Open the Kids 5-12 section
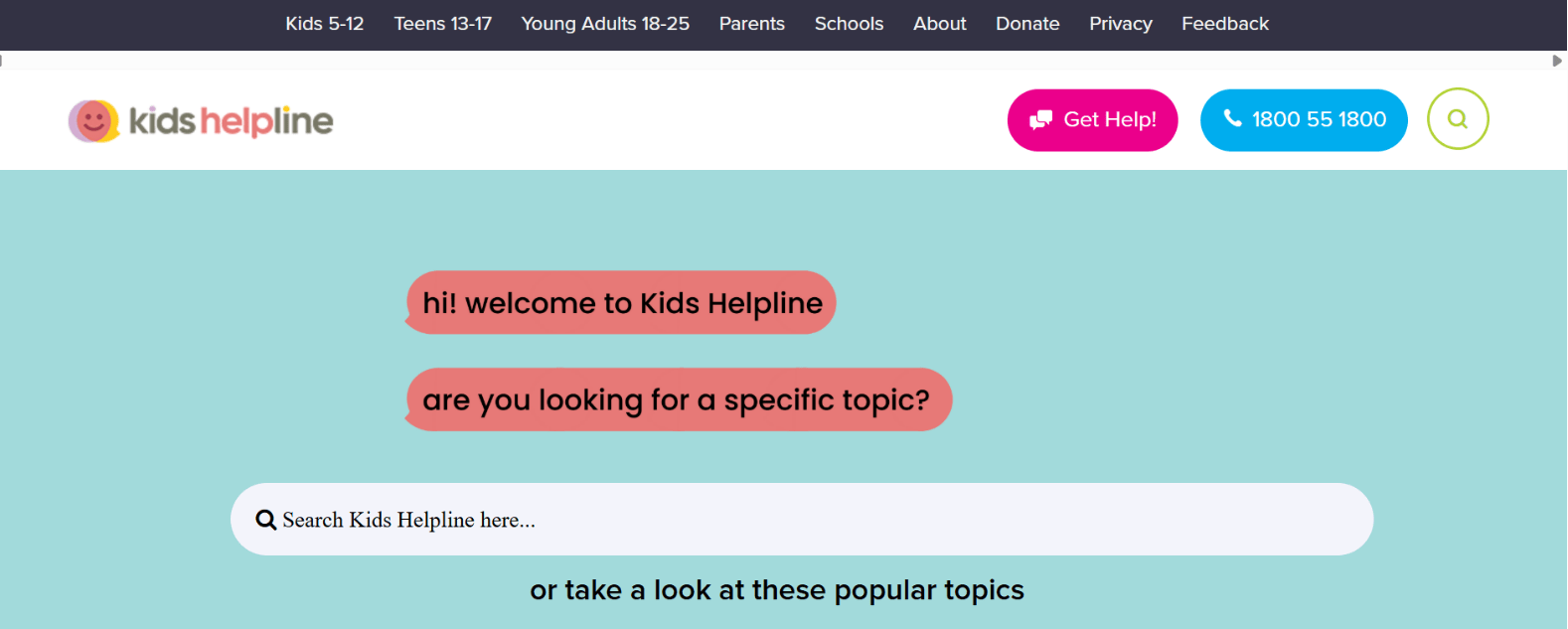The width and height of the screenshot is (1568, 629). (325, 24)
